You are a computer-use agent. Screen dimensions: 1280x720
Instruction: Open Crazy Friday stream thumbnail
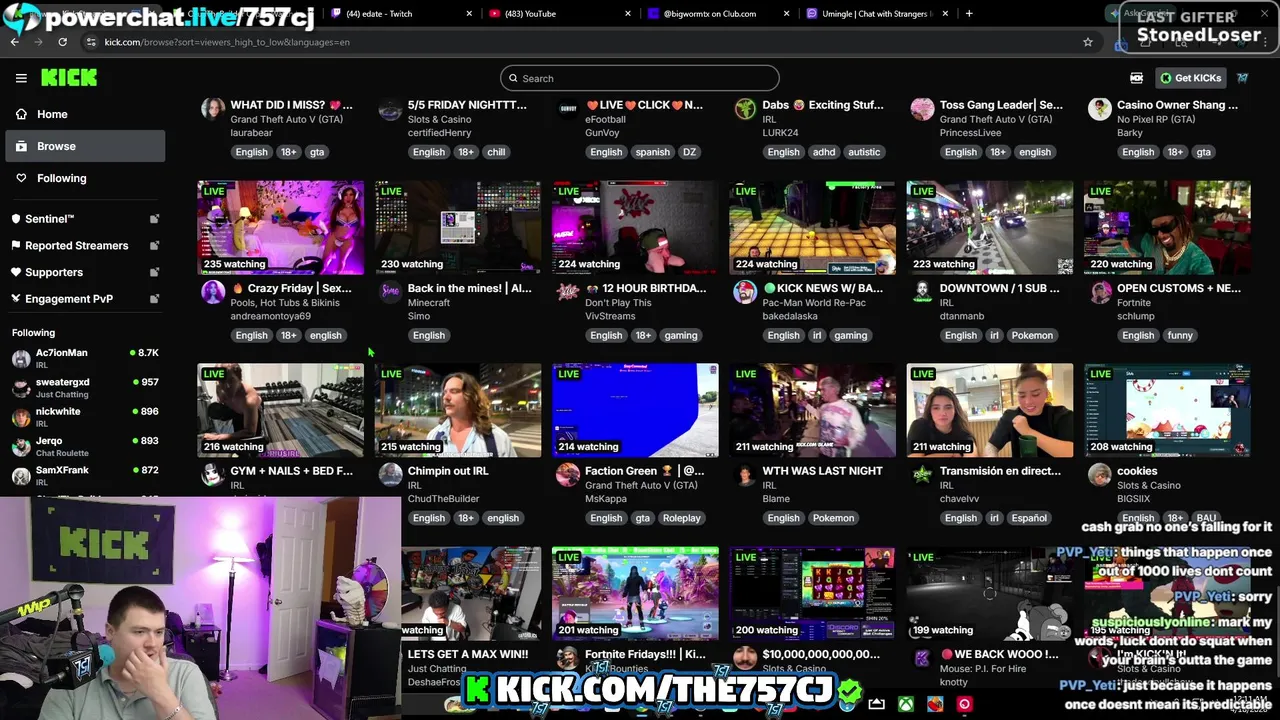(x=281, y=227)
